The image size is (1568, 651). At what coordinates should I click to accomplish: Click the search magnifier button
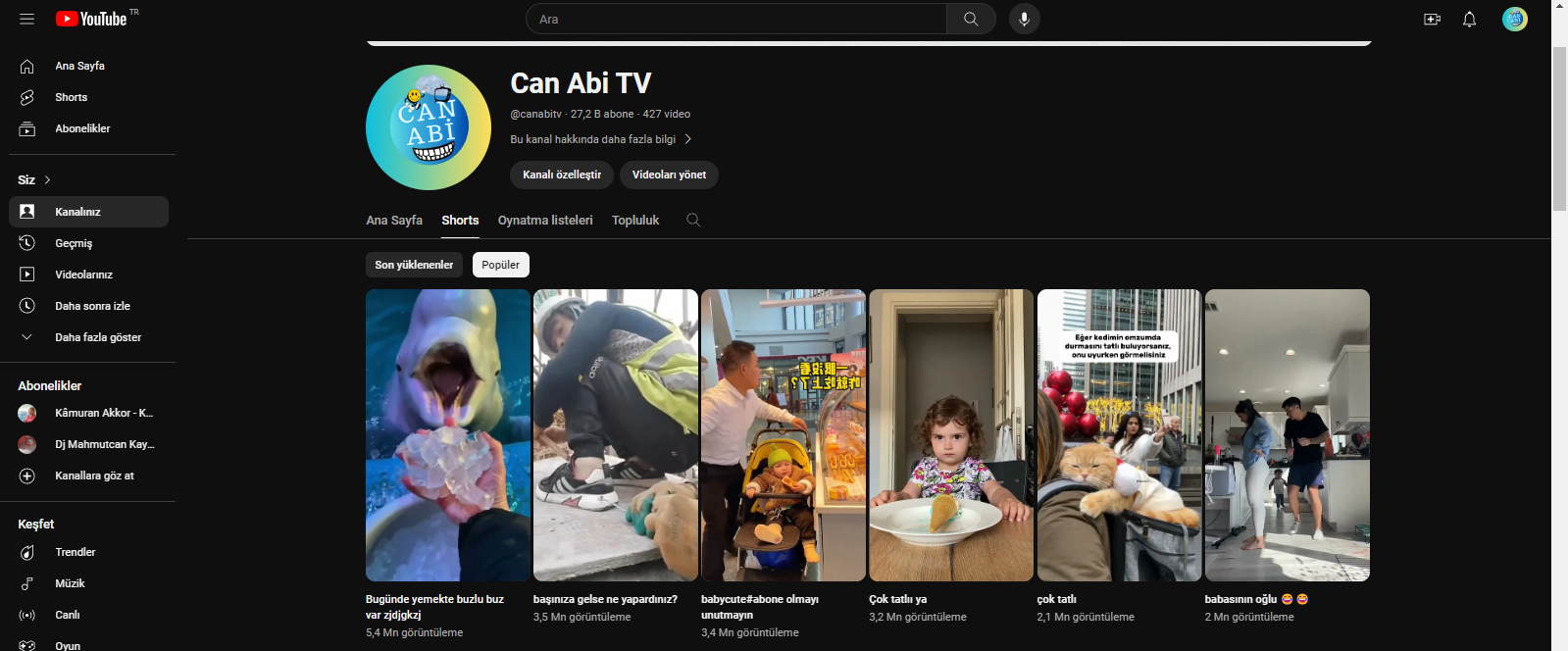(x=971, y=19)
